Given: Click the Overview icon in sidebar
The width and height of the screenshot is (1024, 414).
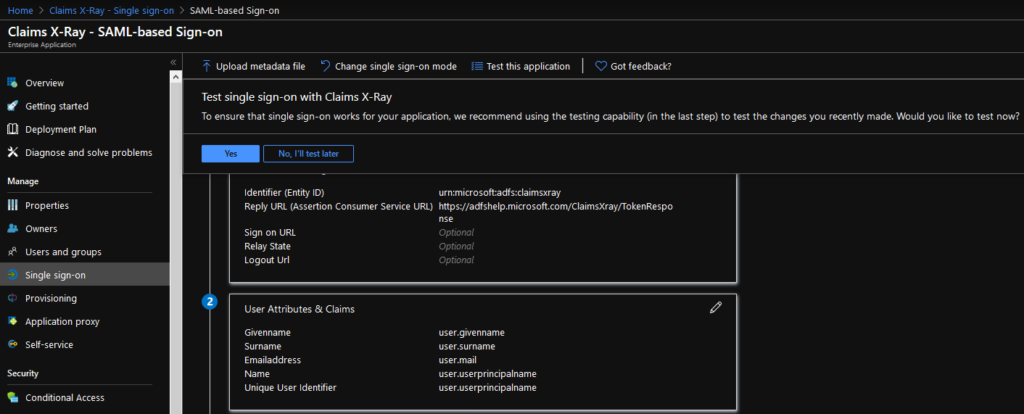Looking at the screenshot, I should [13, 83].
